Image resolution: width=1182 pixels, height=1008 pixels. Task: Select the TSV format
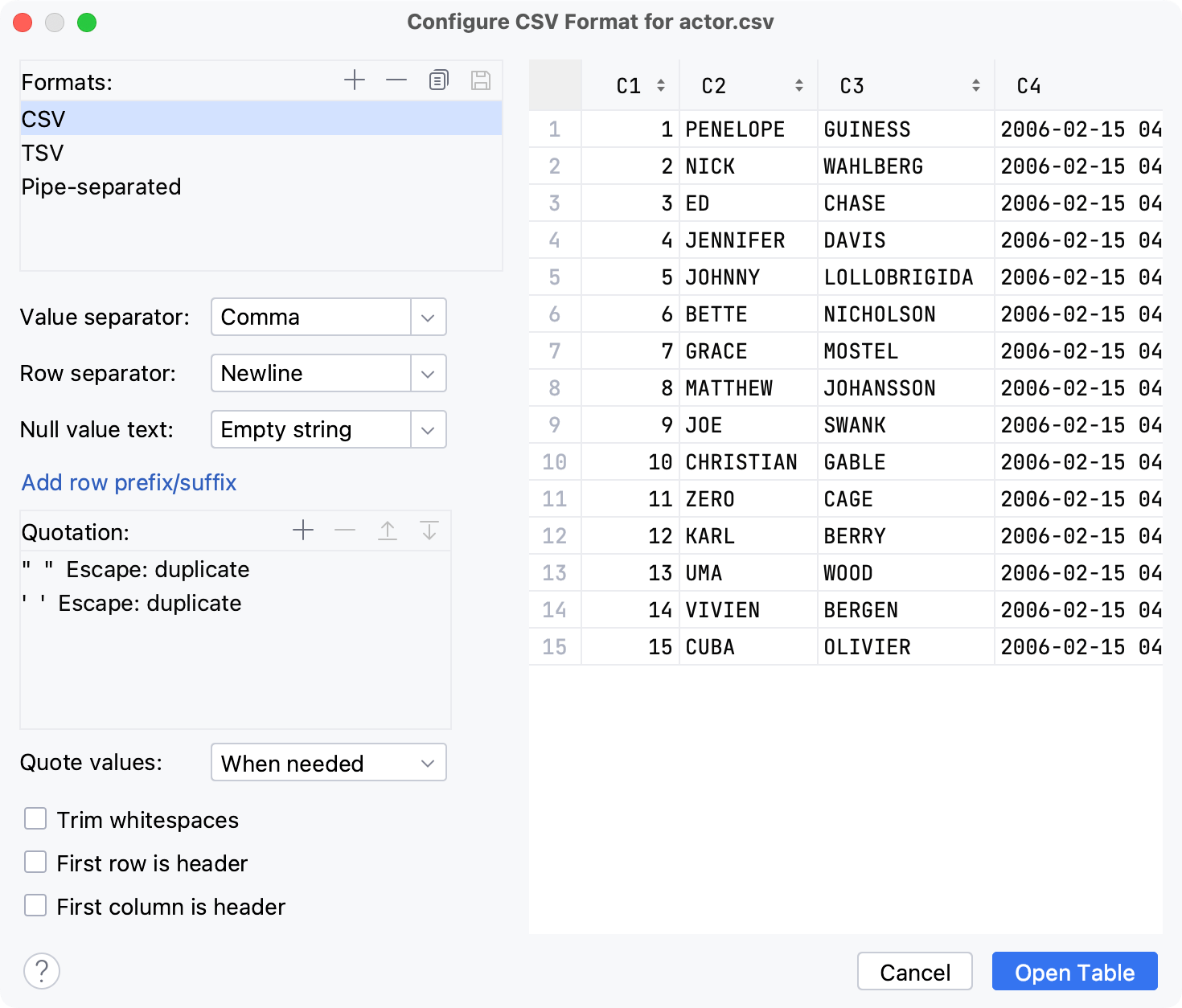(42, 152)
